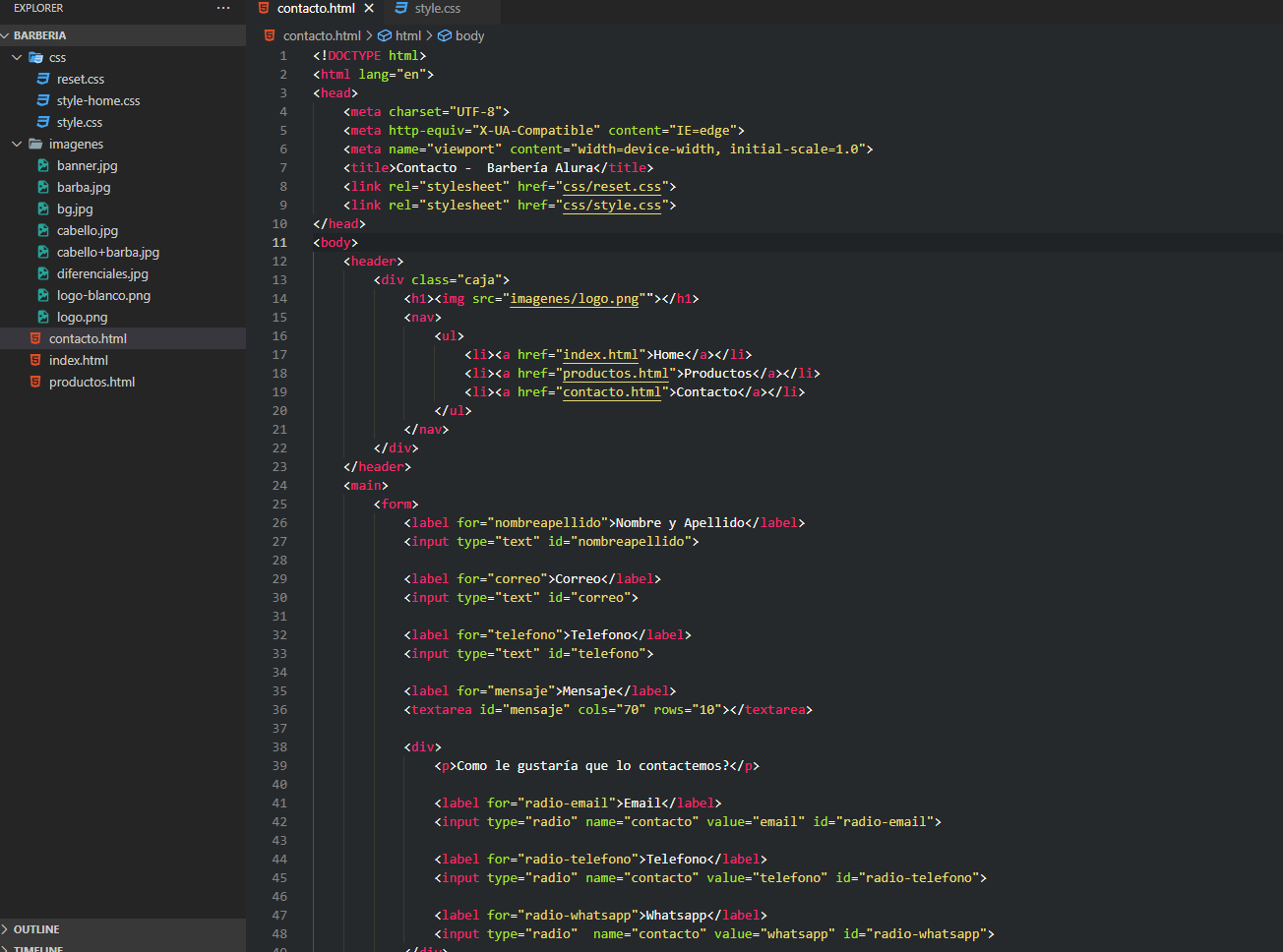1283x952 pixels.
Task: Click line number 25 in the gutter
Action: point(279,504)
